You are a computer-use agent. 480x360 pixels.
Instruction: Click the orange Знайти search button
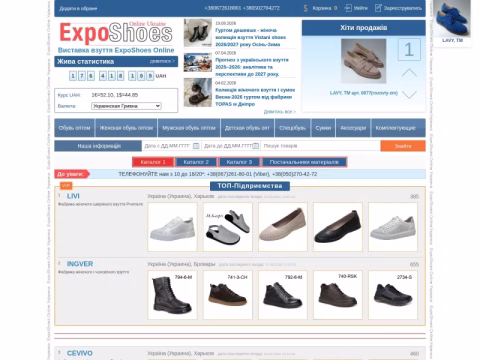tap(403, 146)
